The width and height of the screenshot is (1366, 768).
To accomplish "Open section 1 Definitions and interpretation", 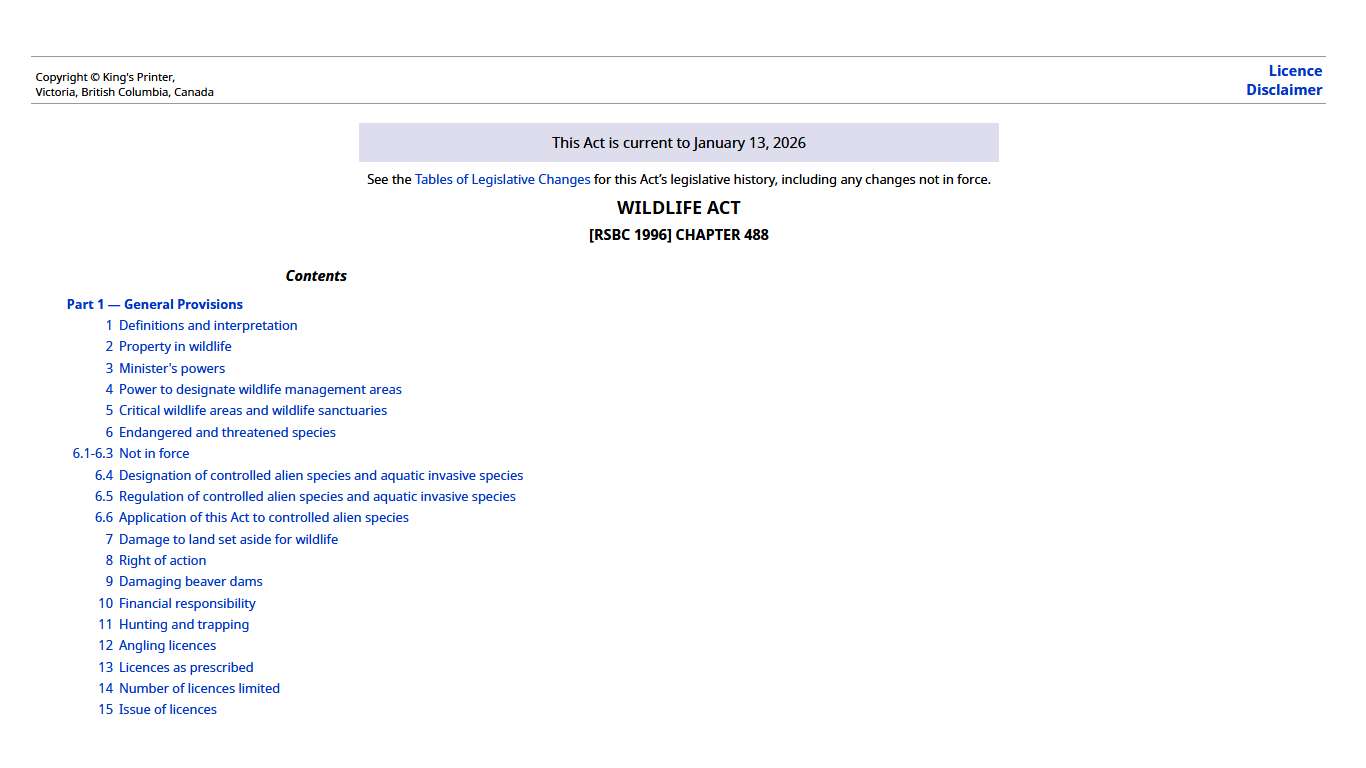I will click(207, 326).
